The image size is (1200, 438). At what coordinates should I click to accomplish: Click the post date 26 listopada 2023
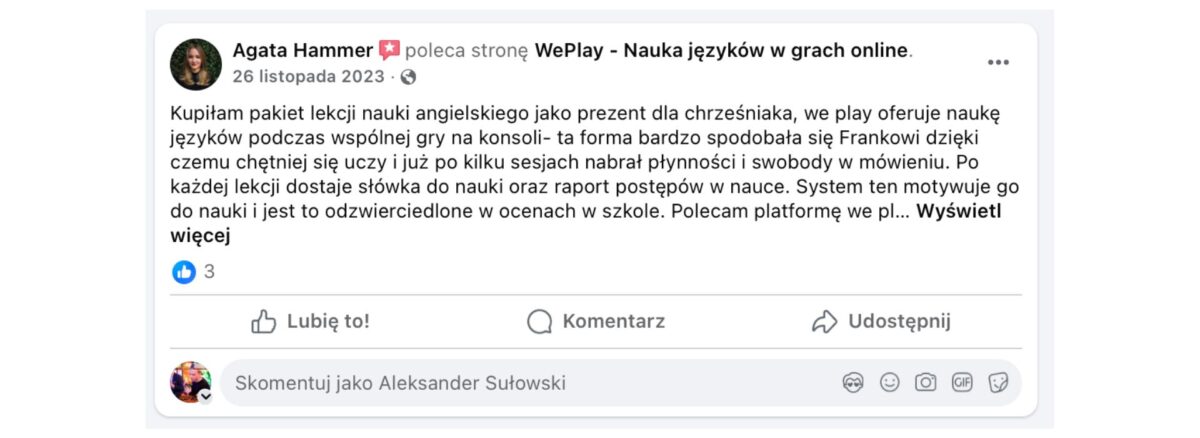click(x=308, y=76)
